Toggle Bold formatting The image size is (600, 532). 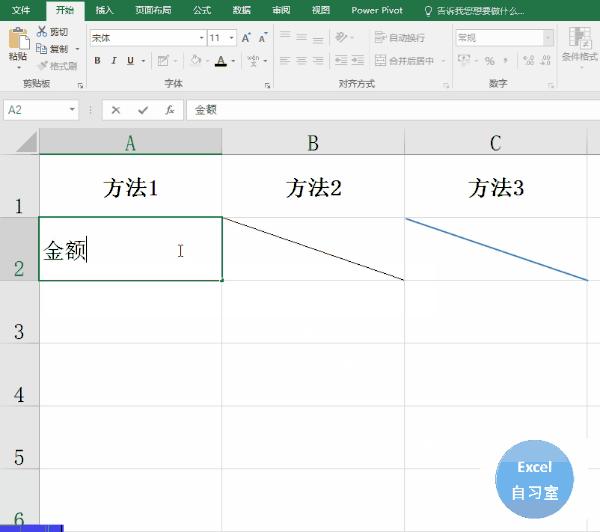(98, 60)
